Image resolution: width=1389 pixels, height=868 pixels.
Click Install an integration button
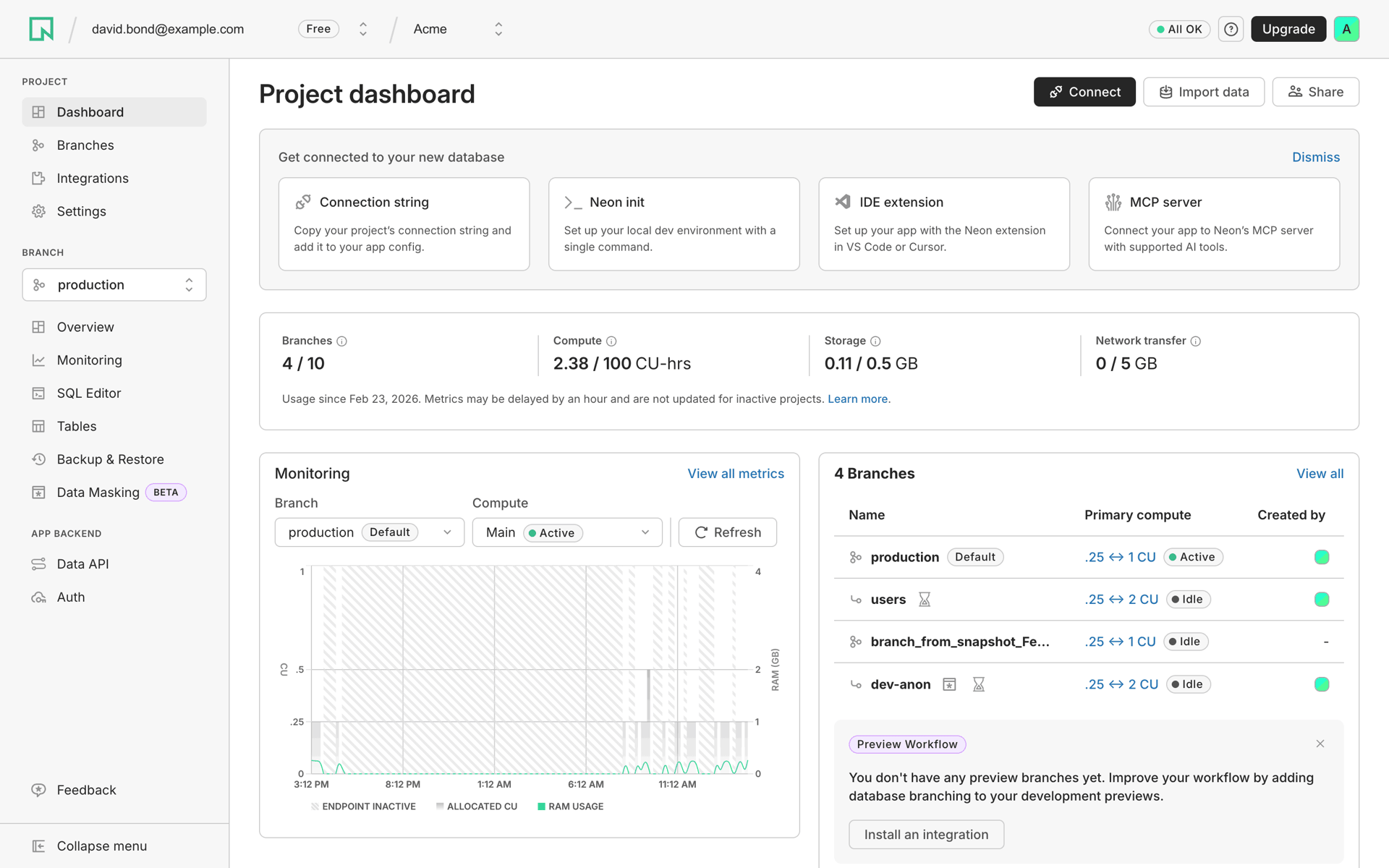coord(926,835)
